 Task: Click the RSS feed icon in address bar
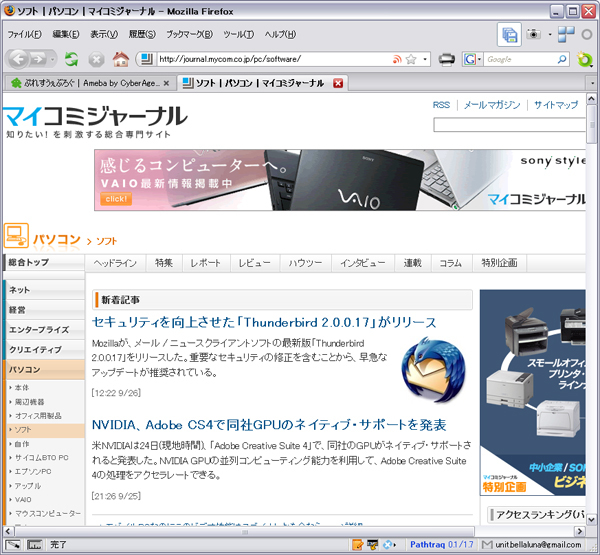(x=397, y=59)
